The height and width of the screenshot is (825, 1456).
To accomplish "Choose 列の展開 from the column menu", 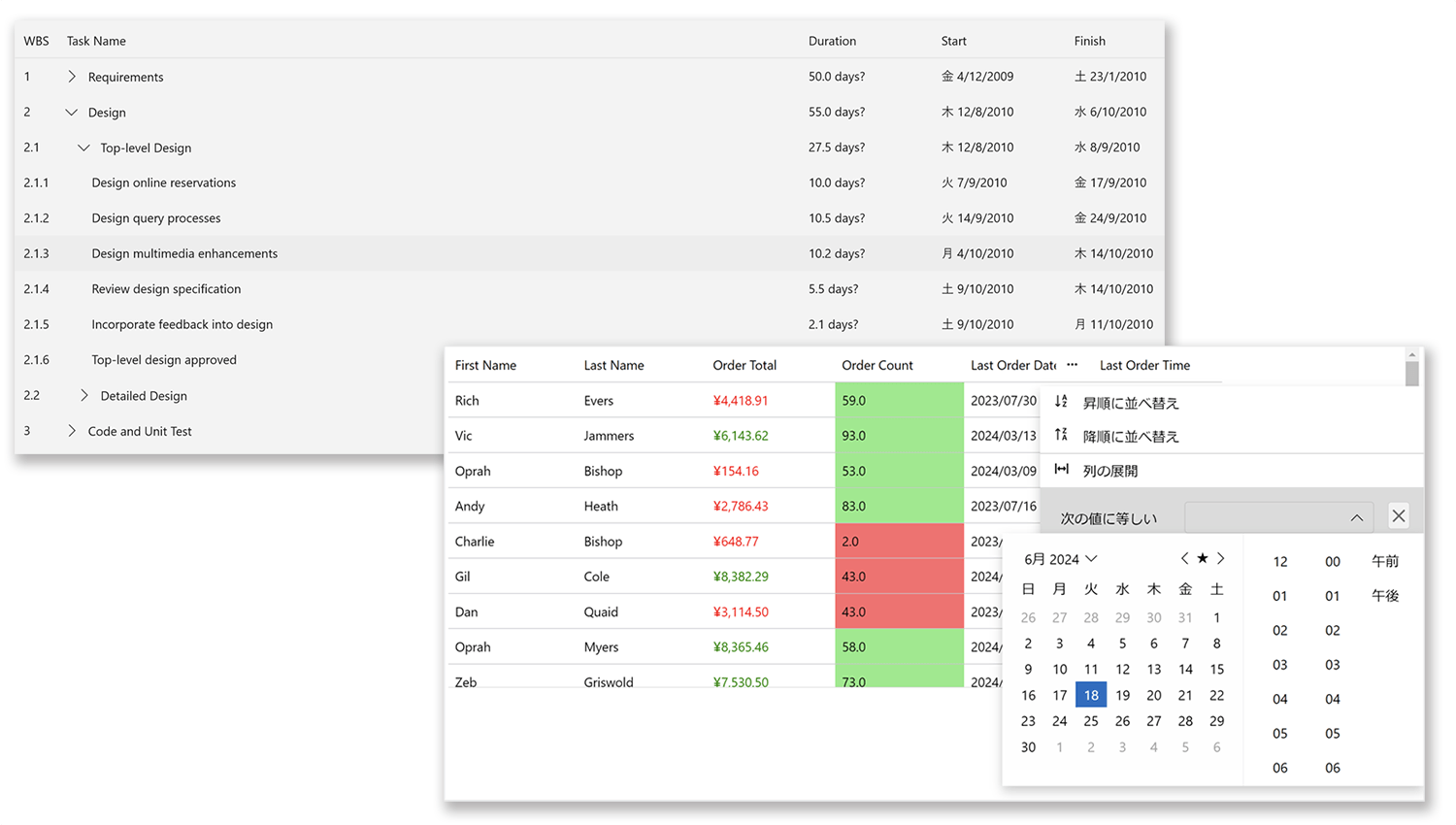I will pos(1110,471).
